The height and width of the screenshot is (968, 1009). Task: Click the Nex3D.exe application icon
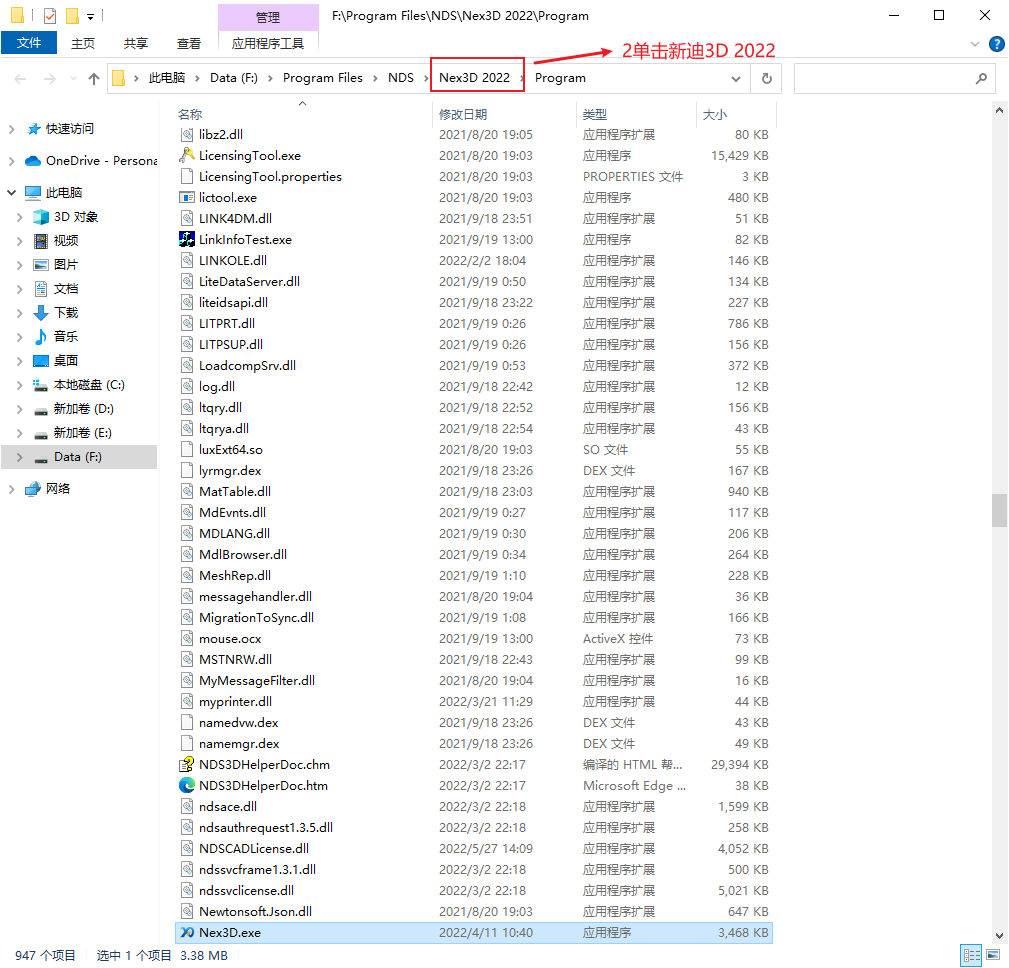click(187, 933)
